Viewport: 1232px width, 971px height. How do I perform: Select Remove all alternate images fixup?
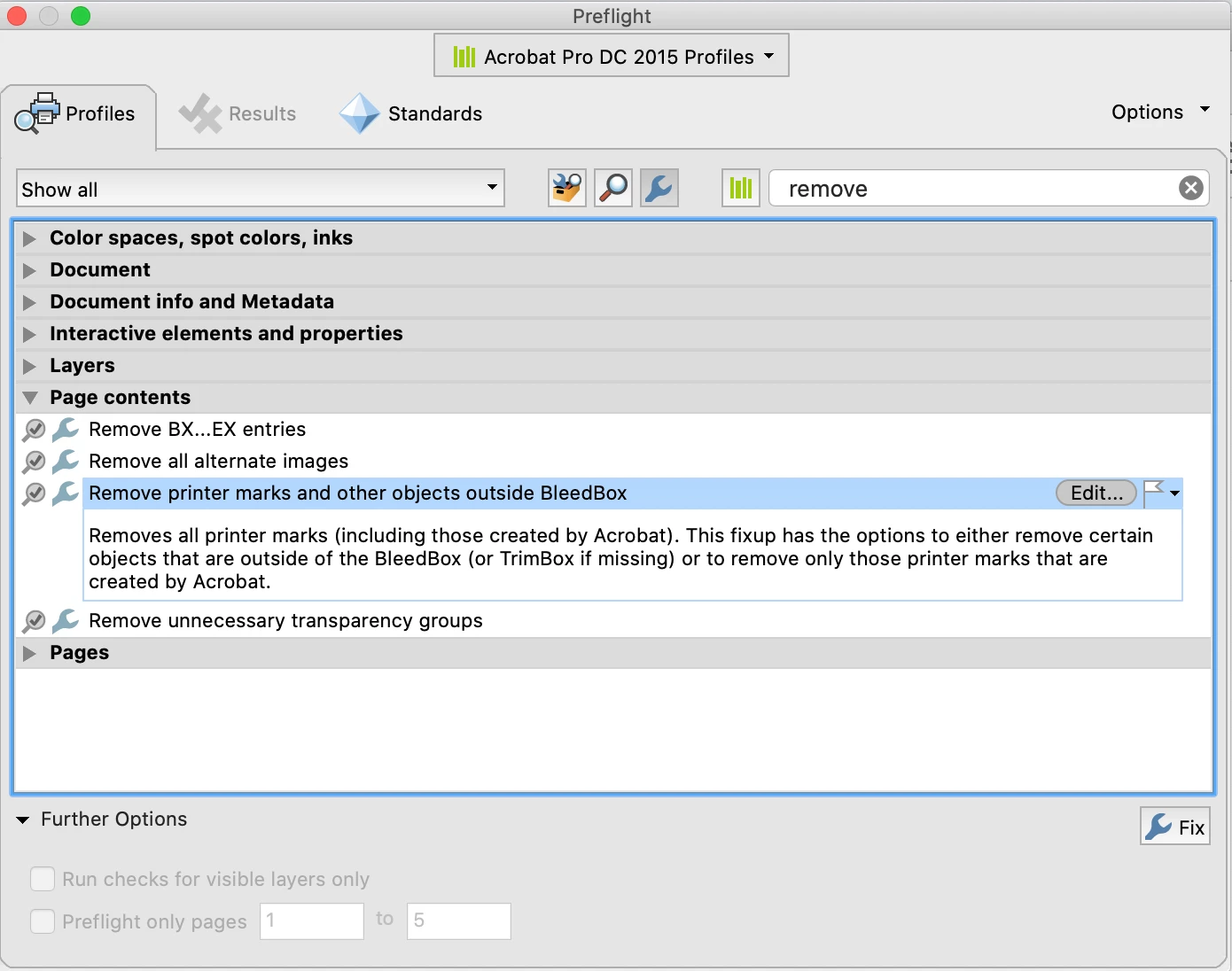pos(218,462)
